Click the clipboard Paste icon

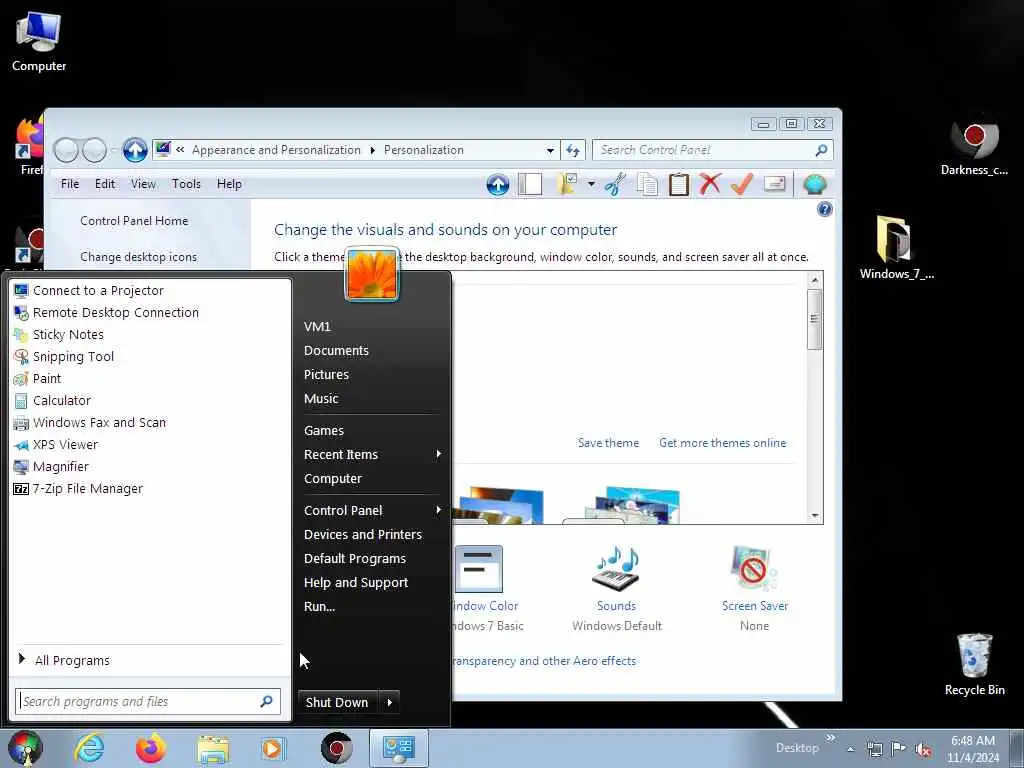pyautogui.click(x=679, y=185)
